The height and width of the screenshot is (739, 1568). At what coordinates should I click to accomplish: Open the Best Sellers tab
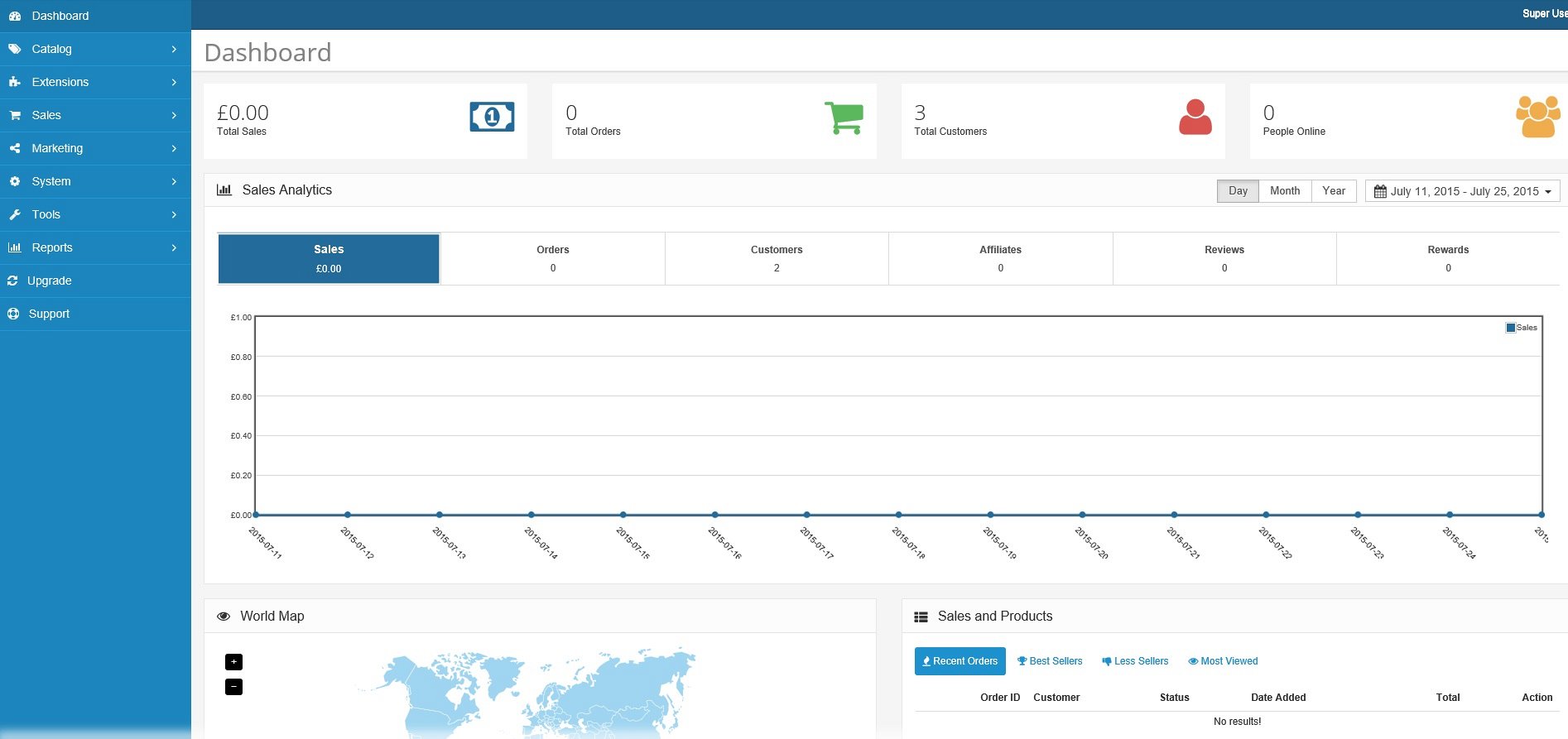point(1050,661)
